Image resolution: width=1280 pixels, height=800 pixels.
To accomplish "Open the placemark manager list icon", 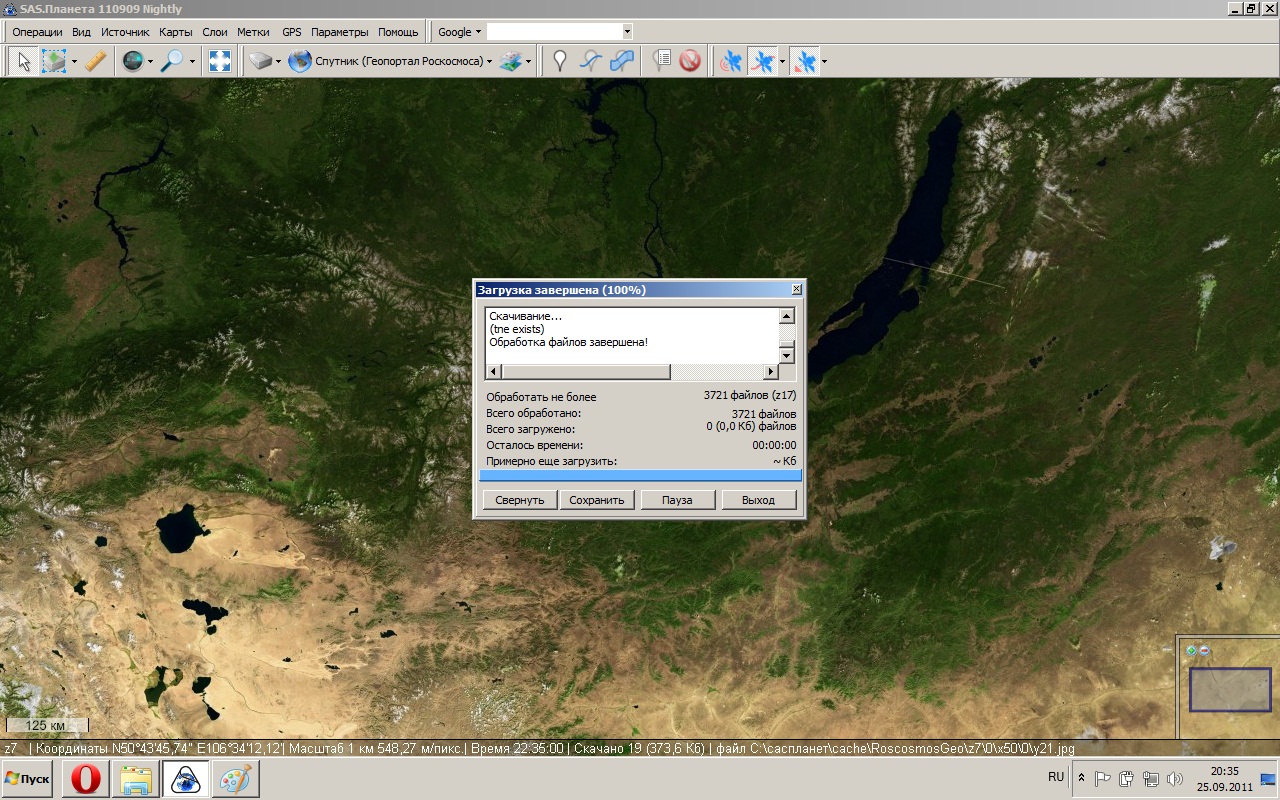I will (x=660, y=62).
